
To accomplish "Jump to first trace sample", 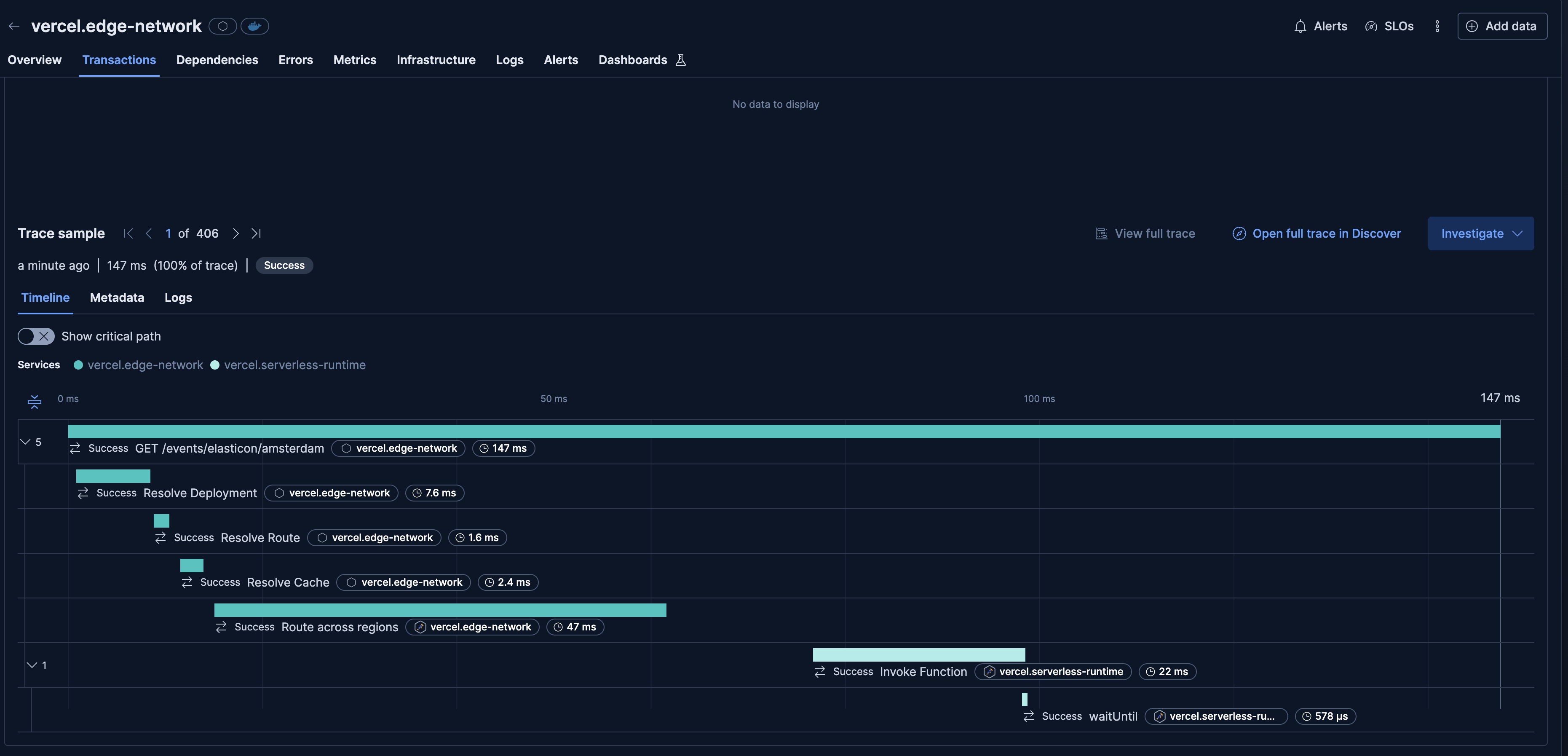I will point(128,234).
